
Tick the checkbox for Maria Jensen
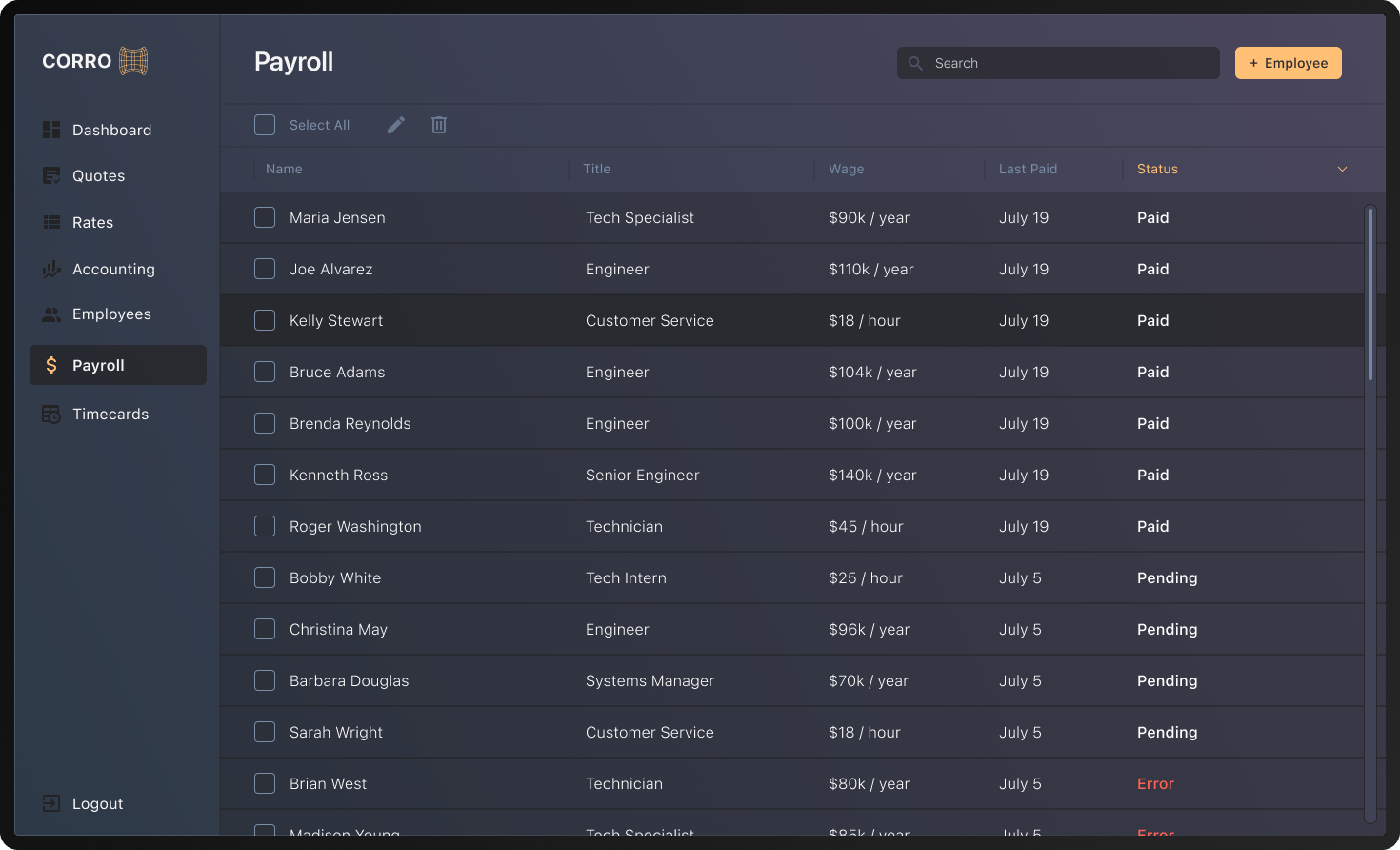265,217
